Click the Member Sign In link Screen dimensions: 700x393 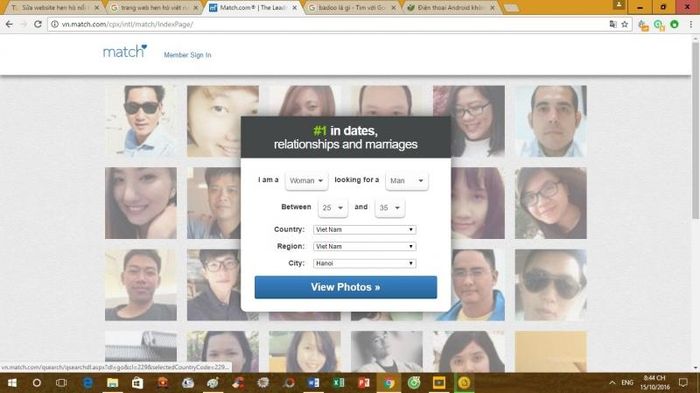pyautogui.click(x=188, y=55)
